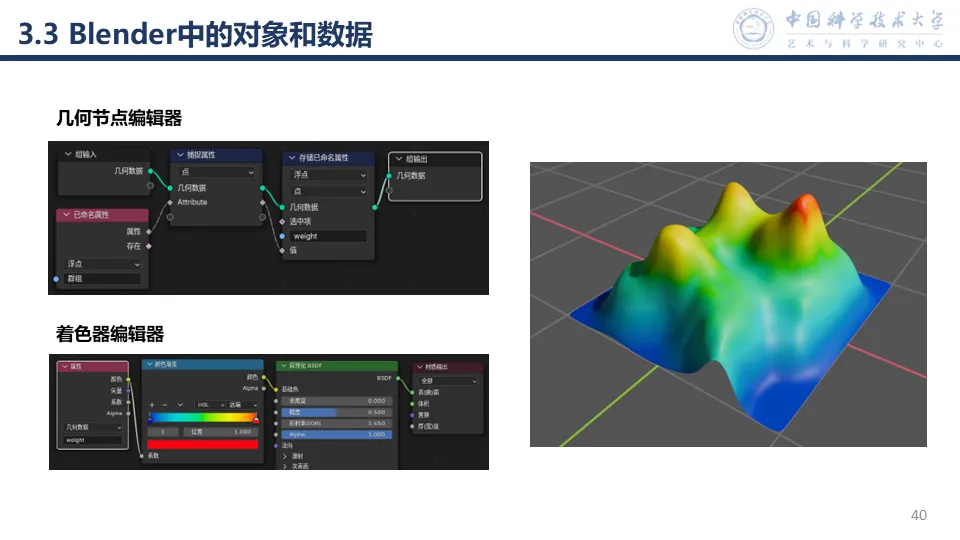Collapse the 组输出 node chevron

click(399, 159)
